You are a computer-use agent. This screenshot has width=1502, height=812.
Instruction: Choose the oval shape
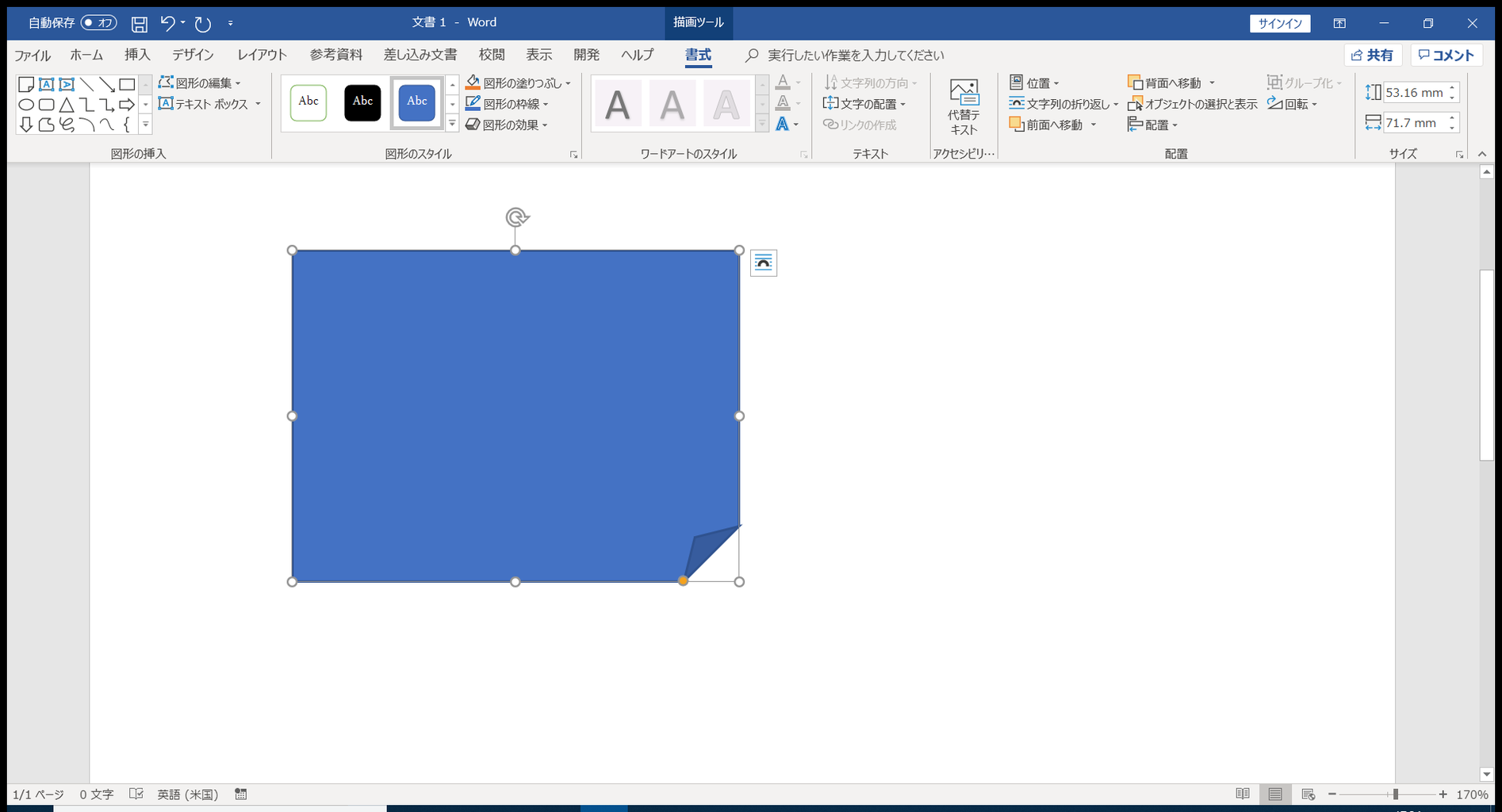pos(26,105)
